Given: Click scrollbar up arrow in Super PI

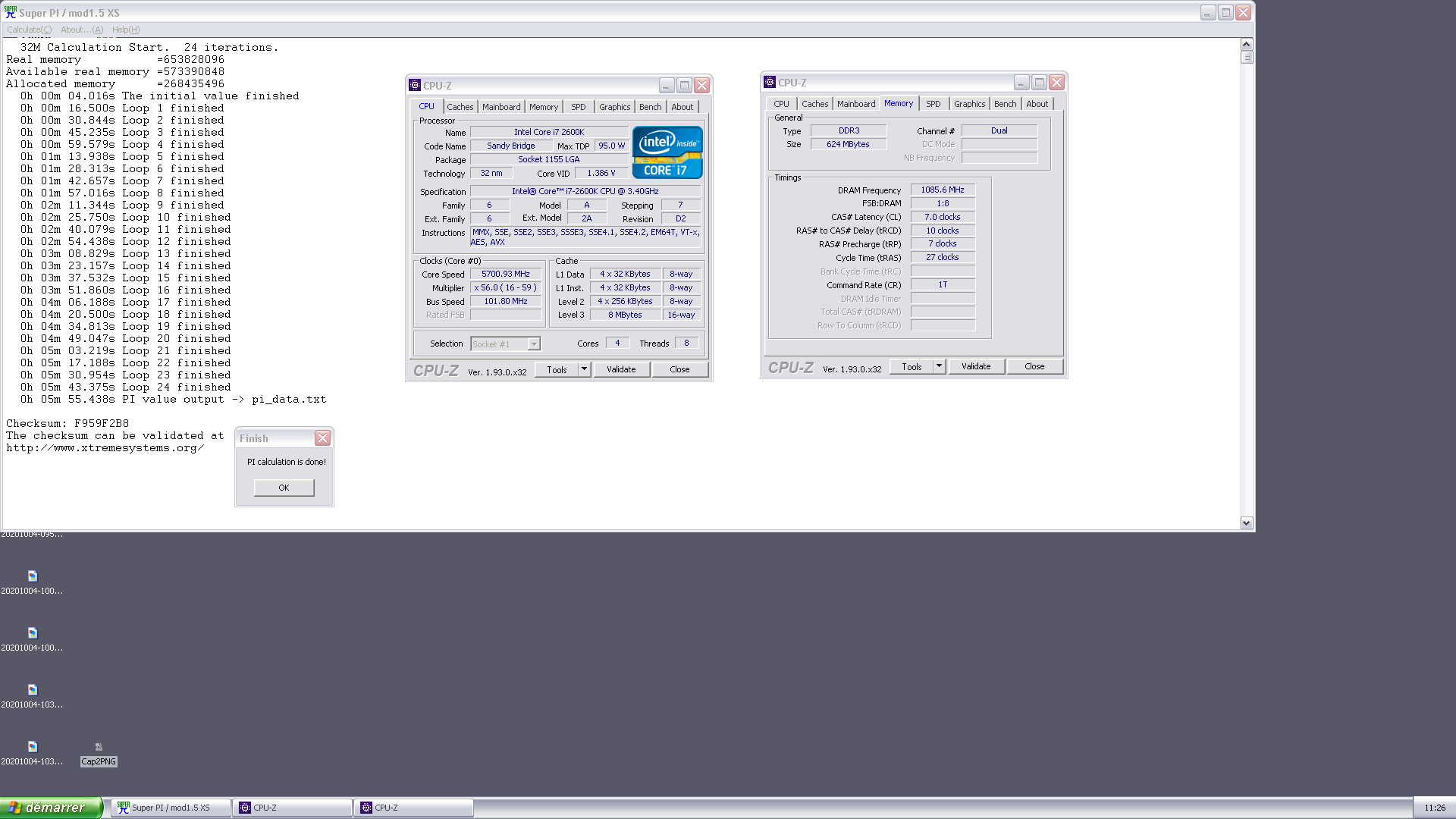Looking at the screenshot, I should (x=1247, y=45).
